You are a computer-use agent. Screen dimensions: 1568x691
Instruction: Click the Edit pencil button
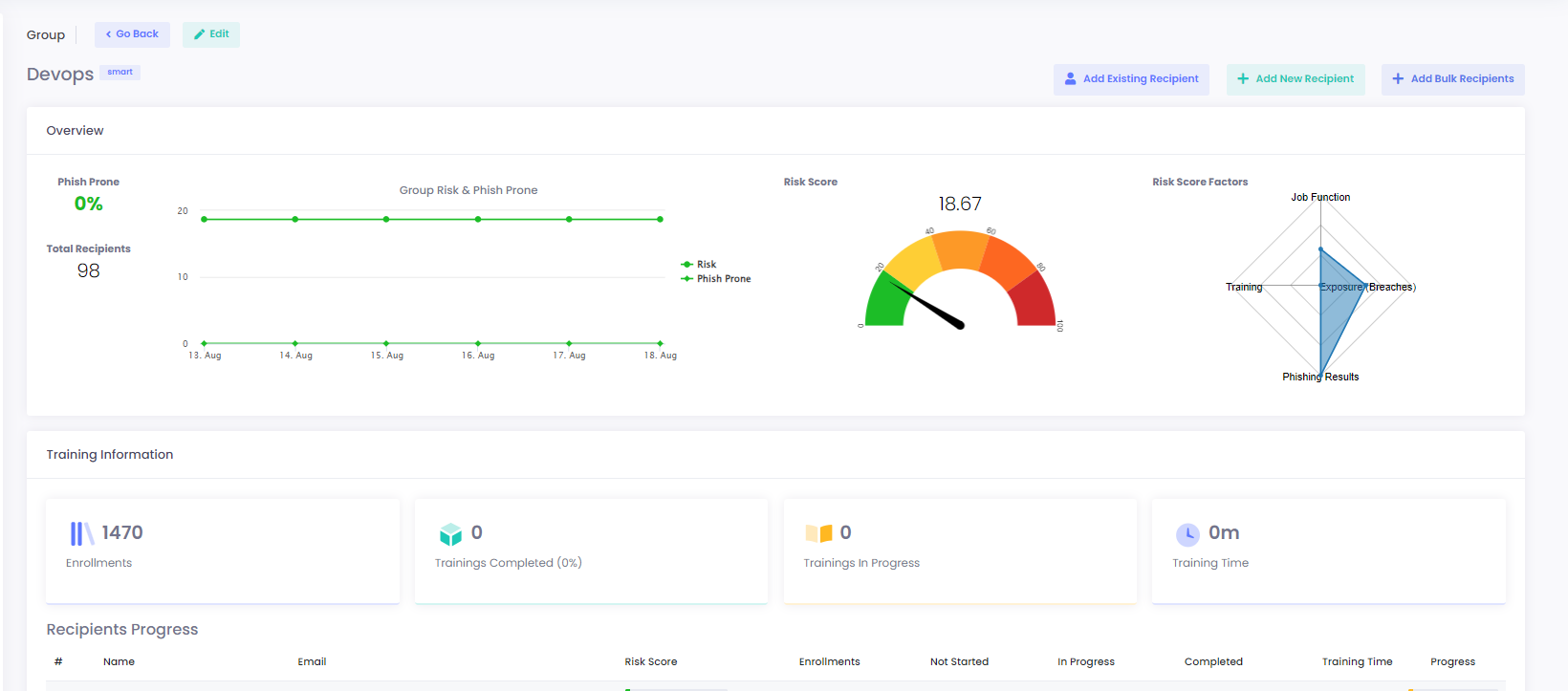tap(211, 34)
